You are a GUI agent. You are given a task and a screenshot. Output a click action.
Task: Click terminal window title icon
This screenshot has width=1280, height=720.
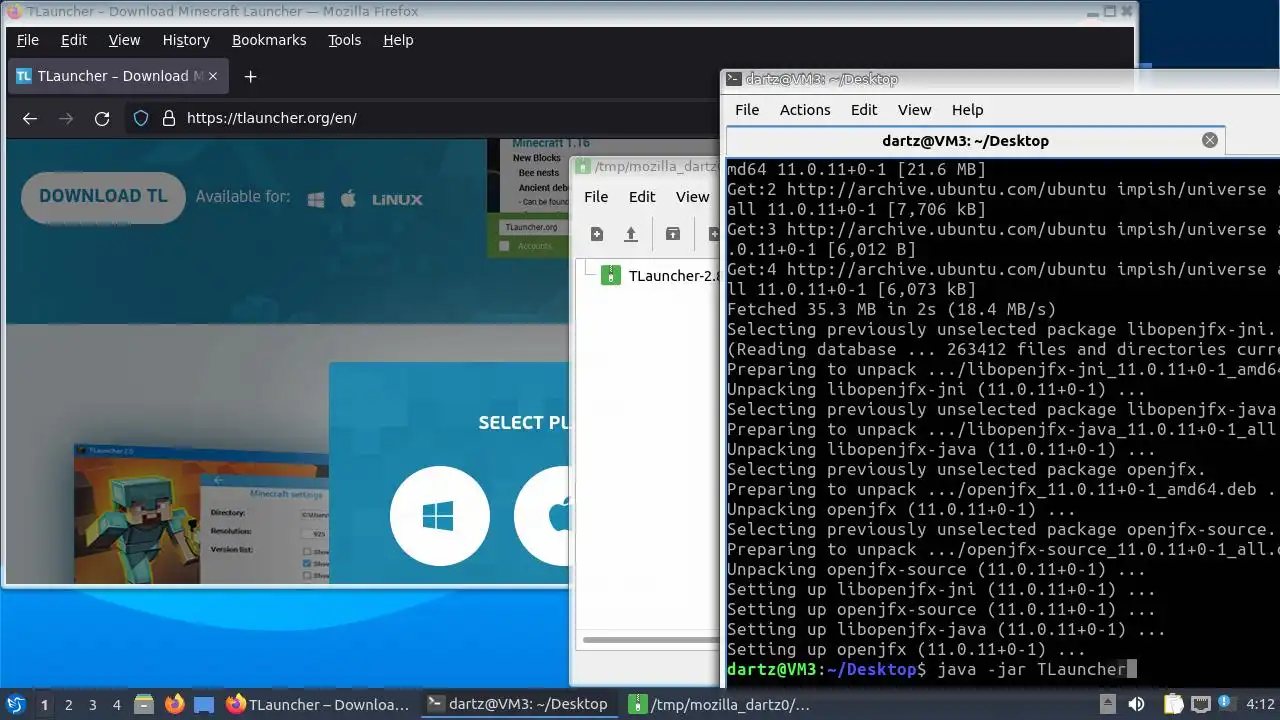point(733,79)
